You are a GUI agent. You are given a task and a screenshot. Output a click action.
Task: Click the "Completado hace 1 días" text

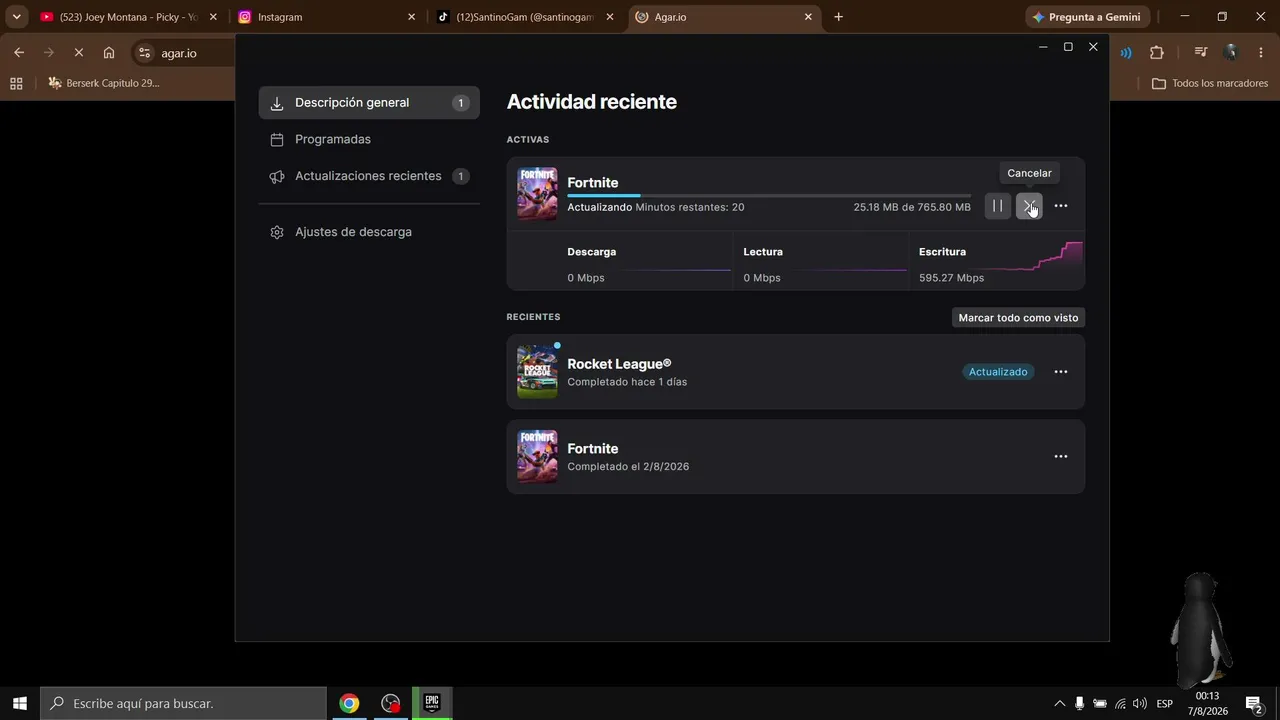[627, 382]
